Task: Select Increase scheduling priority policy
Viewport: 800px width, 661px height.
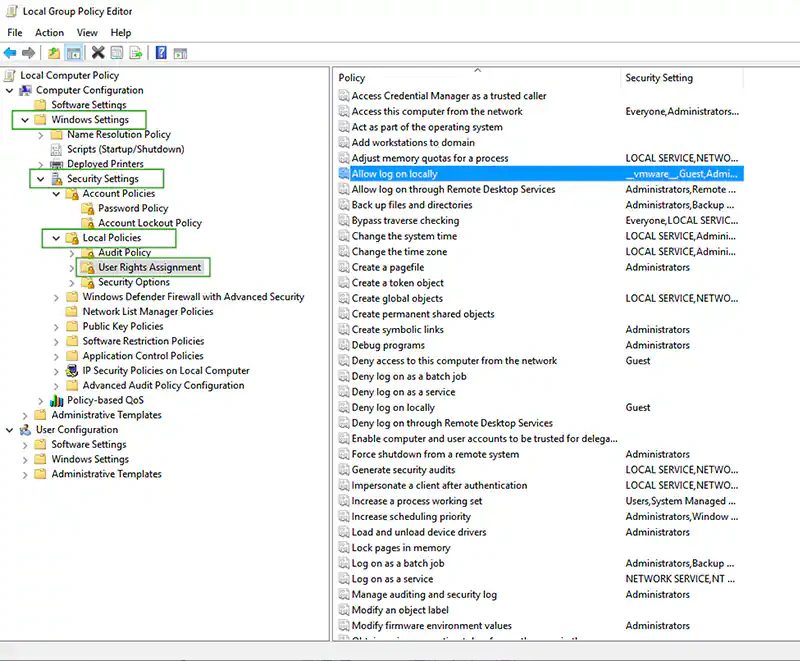Action: click(411, 517)
